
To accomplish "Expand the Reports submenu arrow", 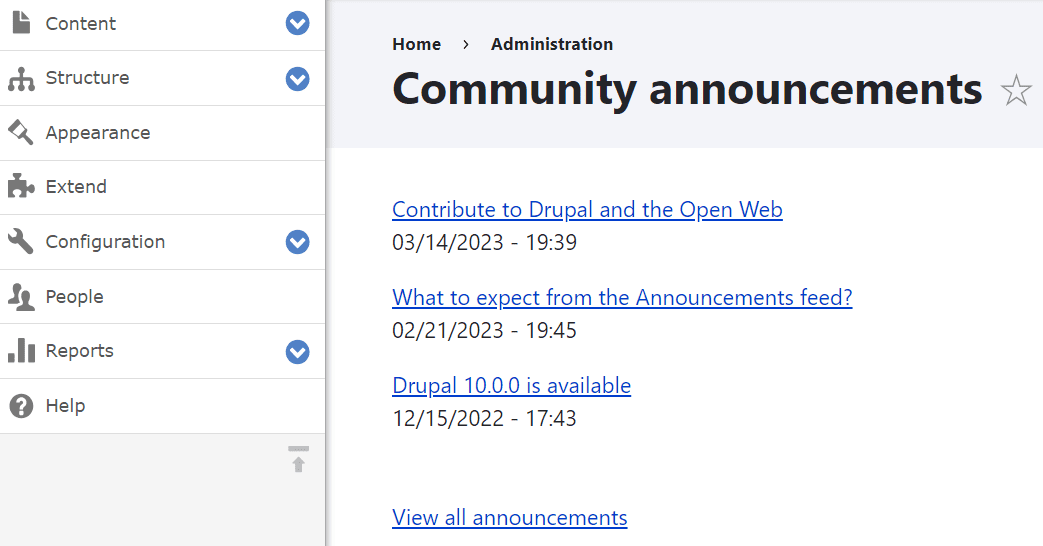I will (297, 352).
